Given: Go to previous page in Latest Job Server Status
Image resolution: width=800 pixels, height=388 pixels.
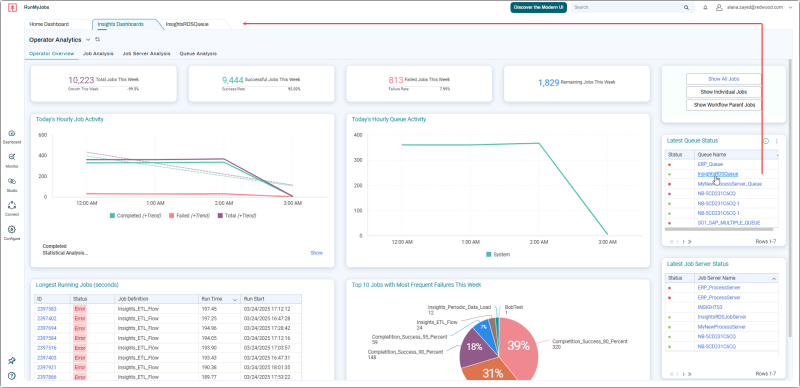Looking at the screenshot, I should click(x=678, y=374).
